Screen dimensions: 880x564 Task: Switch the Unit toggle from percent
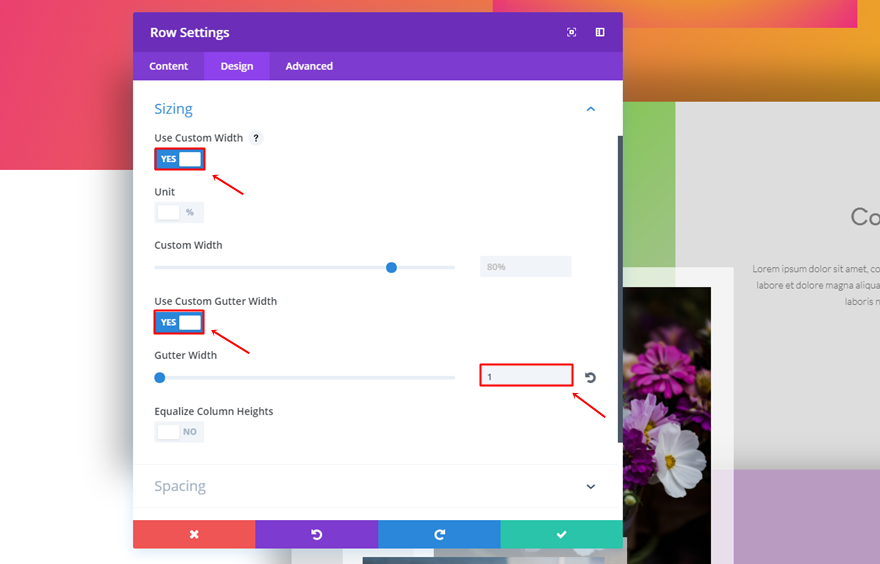click(x=179, y=213)
